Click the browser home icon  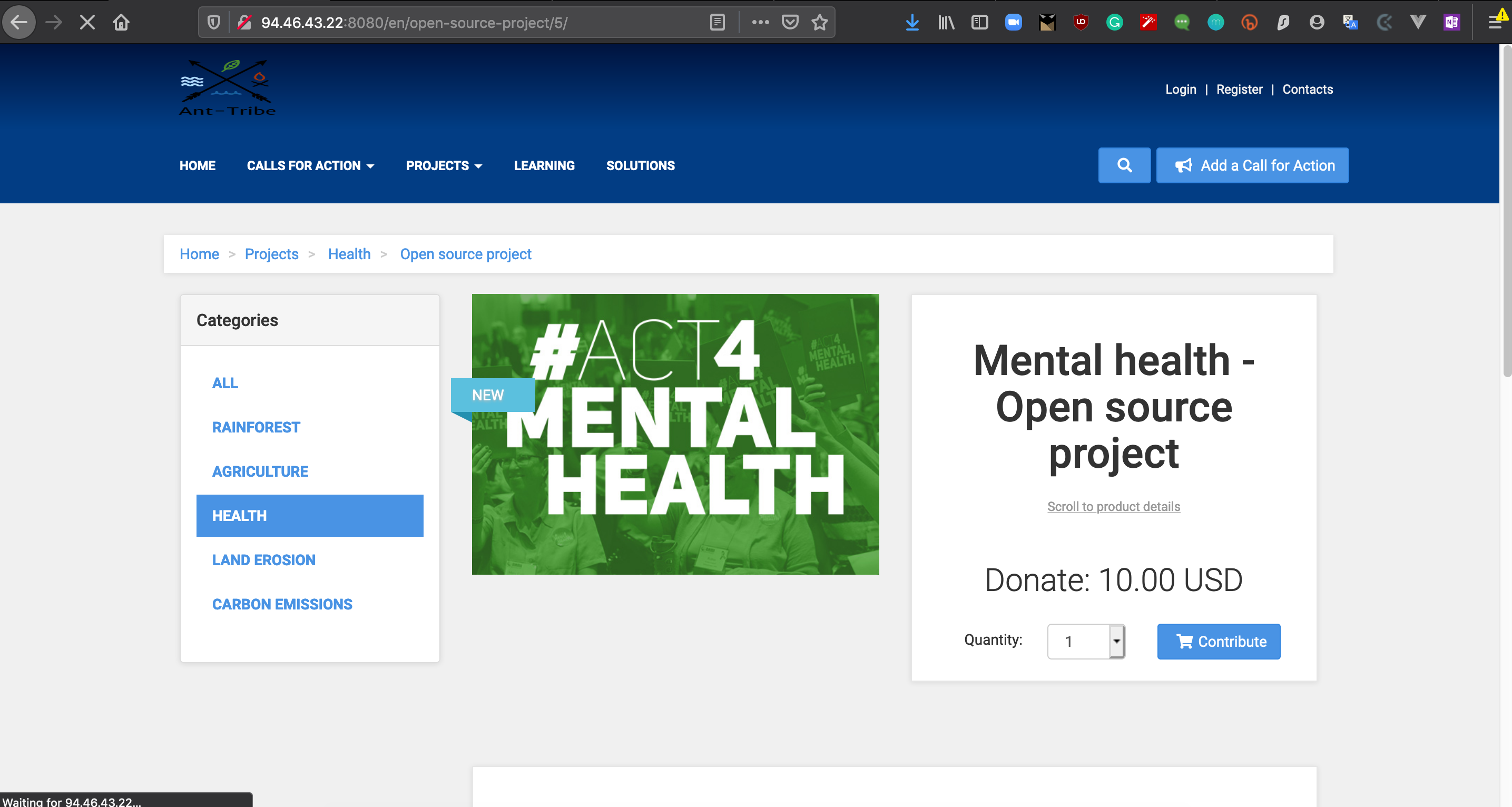click(122, 23)
